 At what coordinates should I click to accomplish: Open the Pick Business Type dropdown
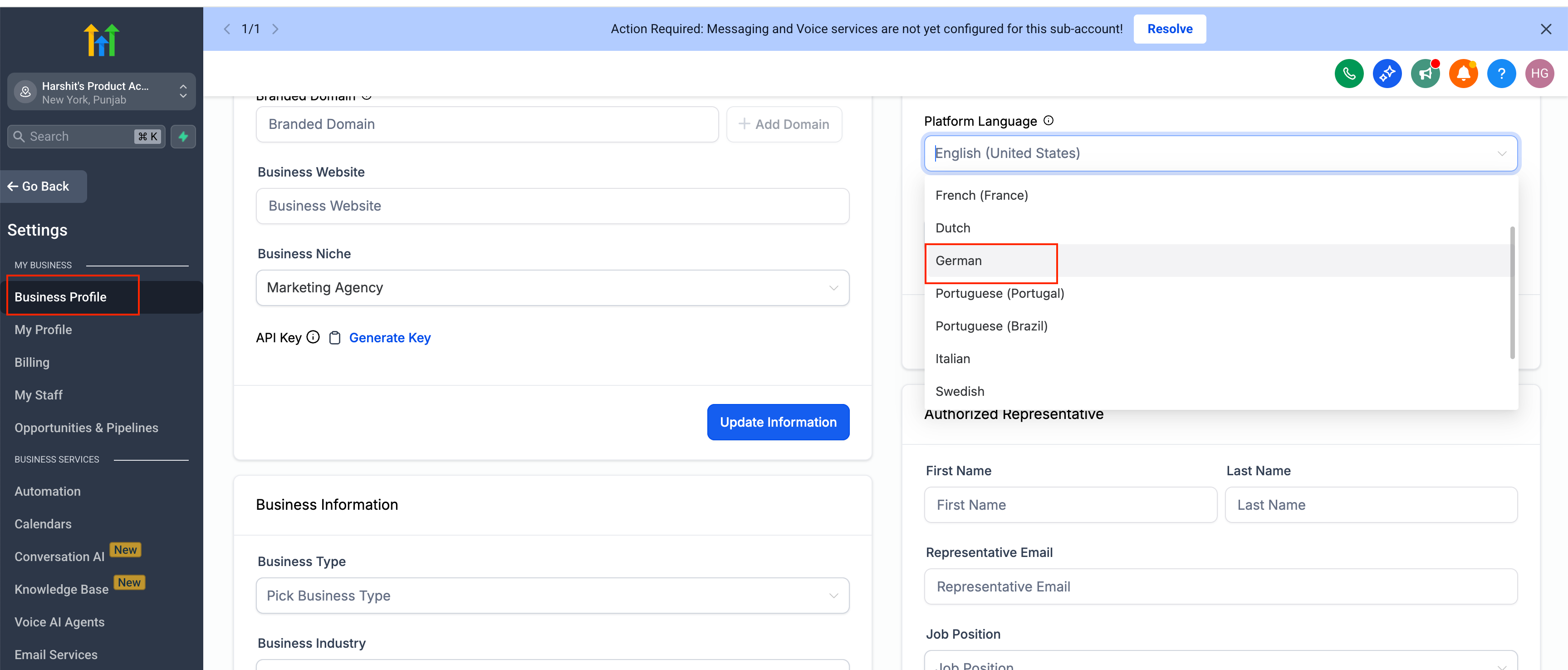552,595
